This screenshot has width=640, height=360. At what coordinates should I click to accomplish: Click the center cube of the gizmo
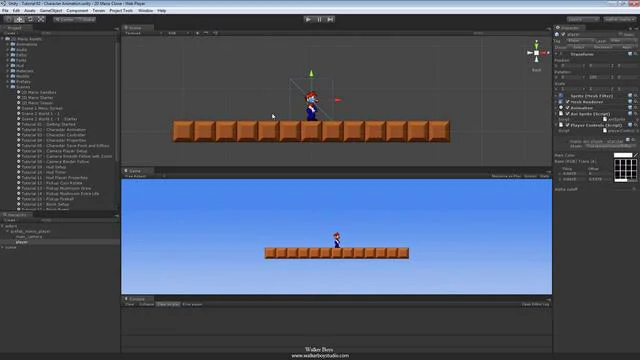tap(536, 53)
